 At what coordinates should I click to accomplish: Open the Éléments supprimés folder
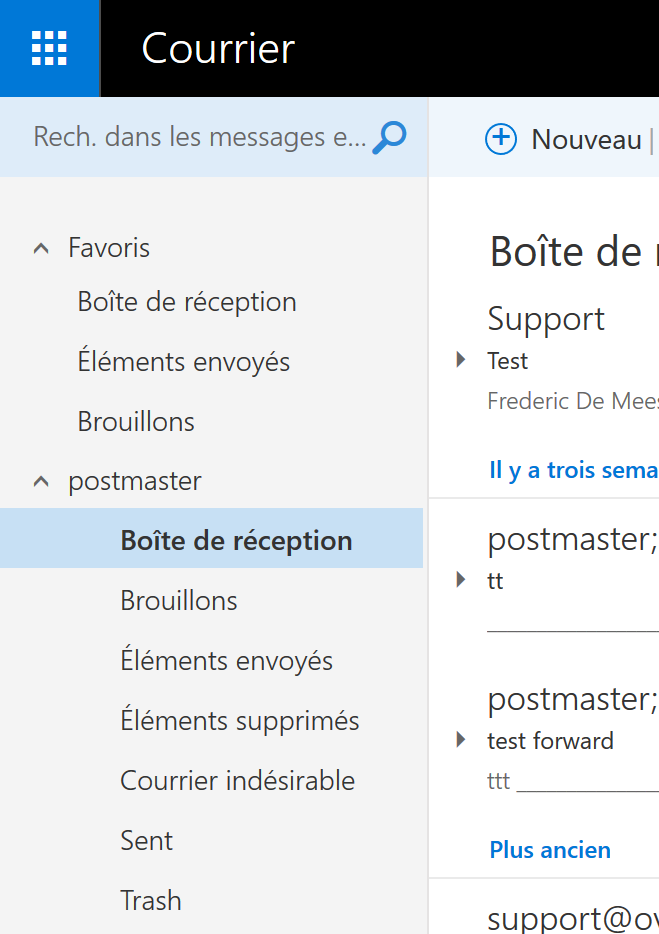pos(240,721)
